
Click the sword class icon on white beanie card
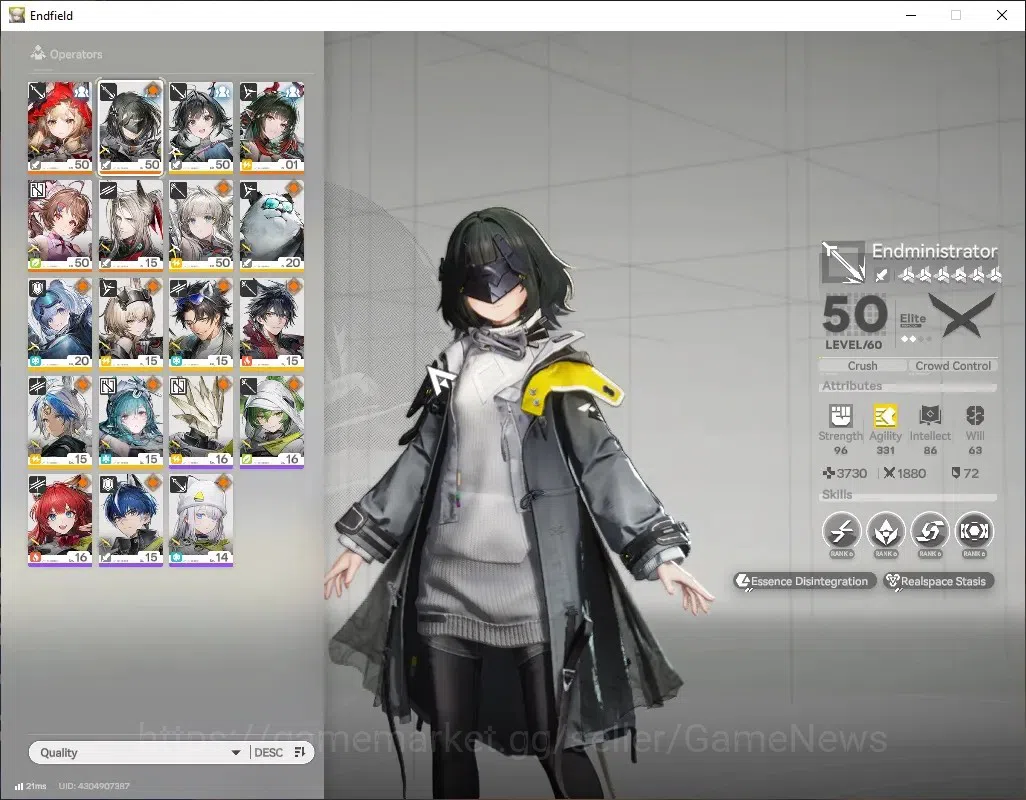click(178, 484)
